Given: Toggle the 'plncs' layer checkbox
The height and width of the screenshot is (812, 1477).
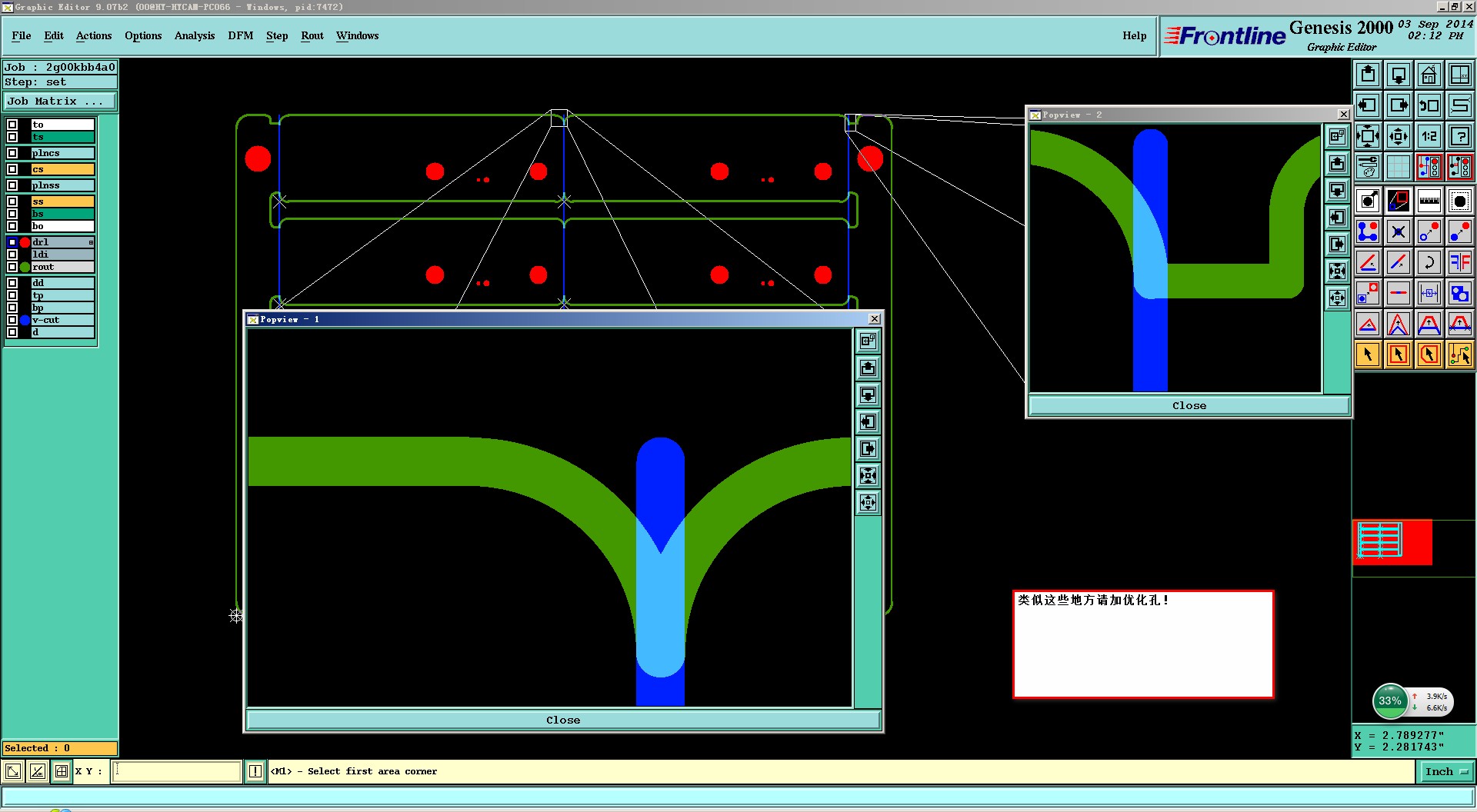Looking at the screenshot, I should click(x=12, y=153).
